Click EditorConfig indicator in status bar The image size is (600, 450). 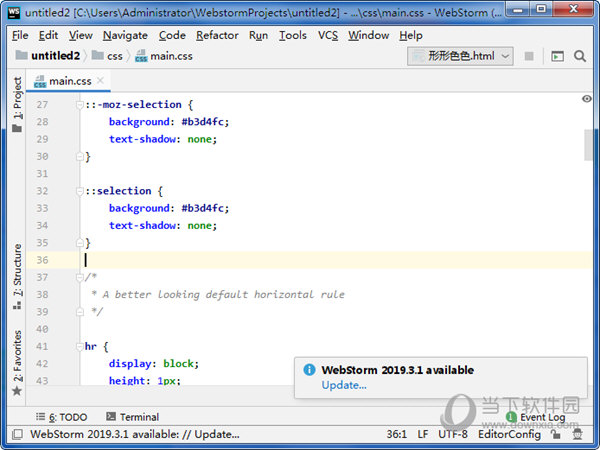click(509, 434)
